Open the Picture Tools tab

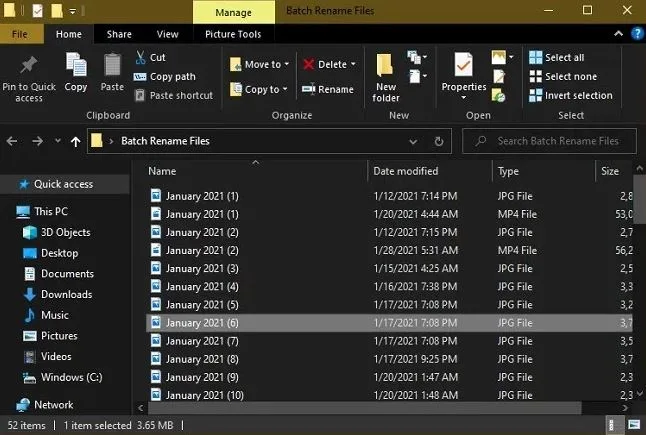pyautogui.click(x=233, y=34)
